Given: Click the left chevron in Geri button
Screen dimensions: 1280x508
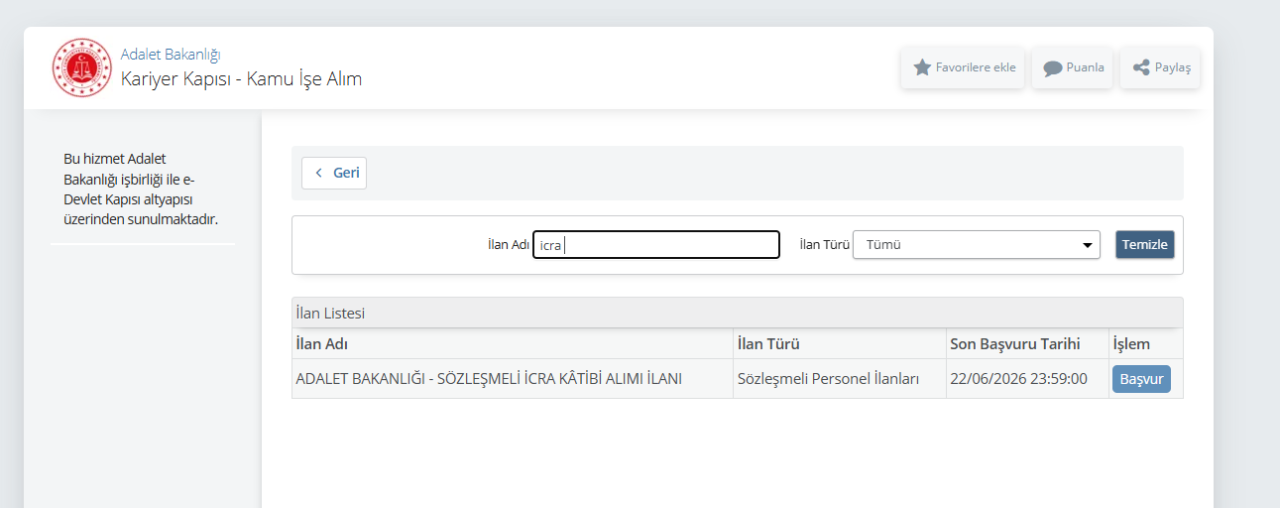Looking at the screenshot, I should 319,173.
